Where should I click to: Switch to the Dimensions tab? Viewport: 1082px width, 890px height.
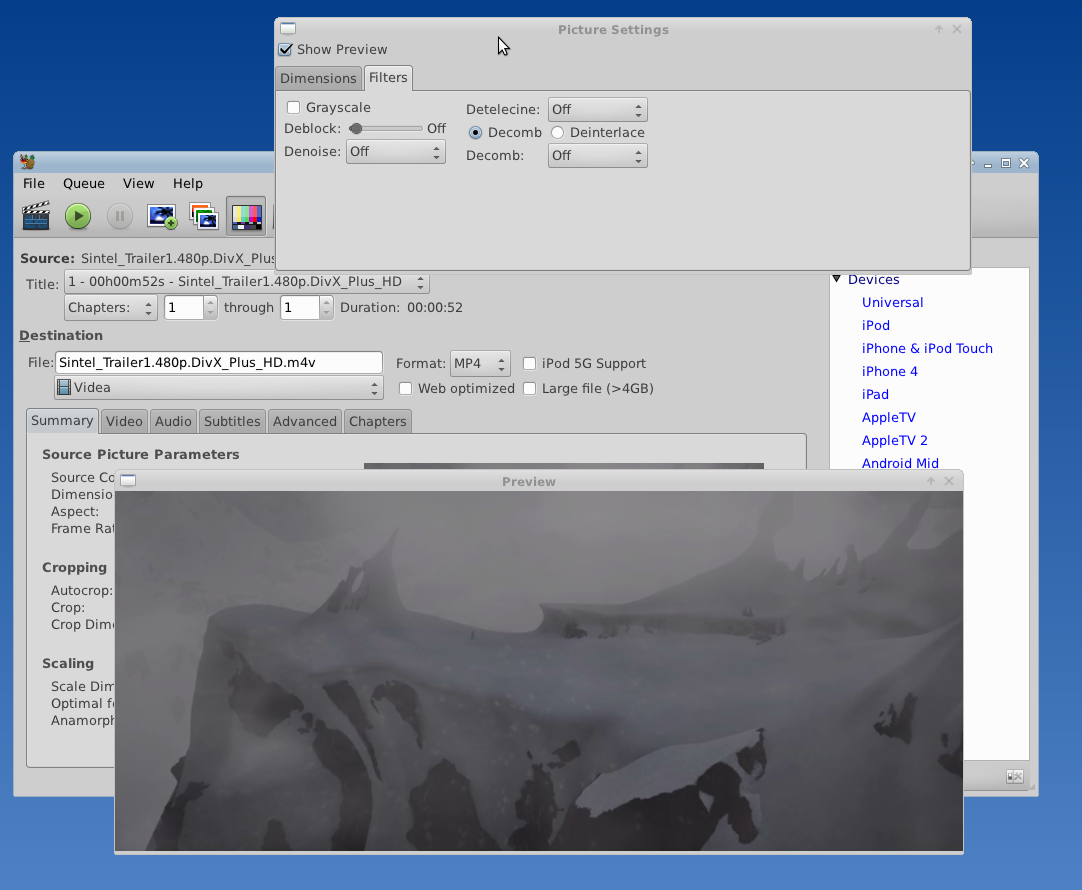pyautogui.click(x=318, y=78)
